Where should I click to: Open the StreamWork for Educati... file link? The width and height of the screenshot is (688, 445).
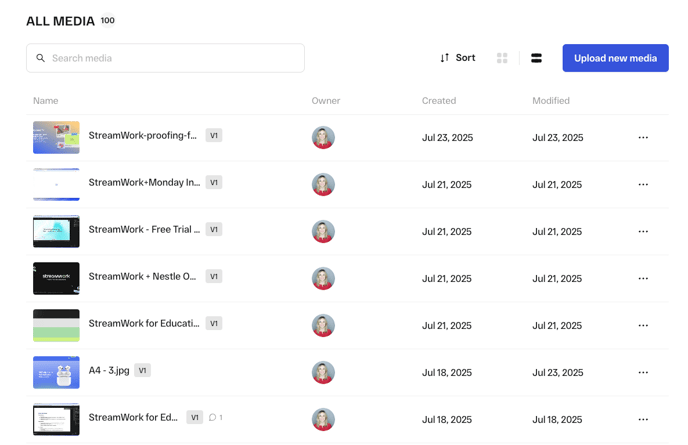143,324
